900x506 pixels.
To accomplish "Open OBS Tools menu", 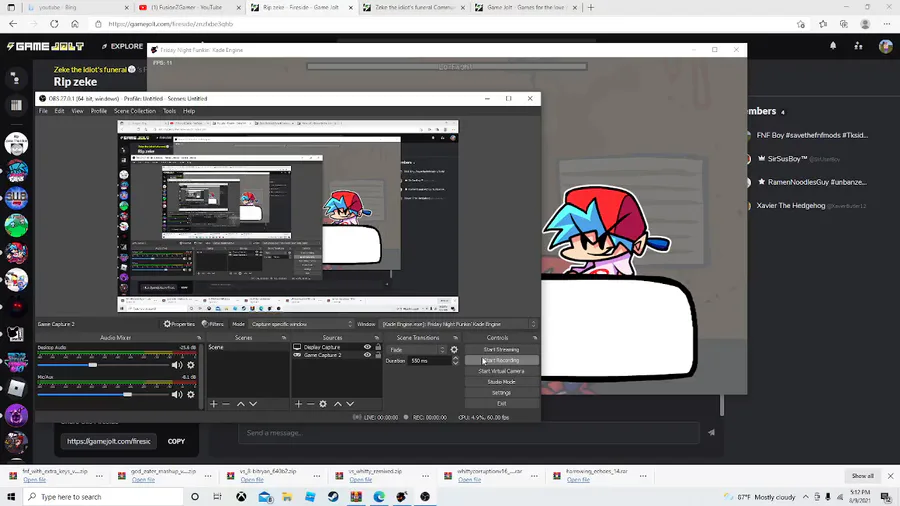I will click(169, 111).
